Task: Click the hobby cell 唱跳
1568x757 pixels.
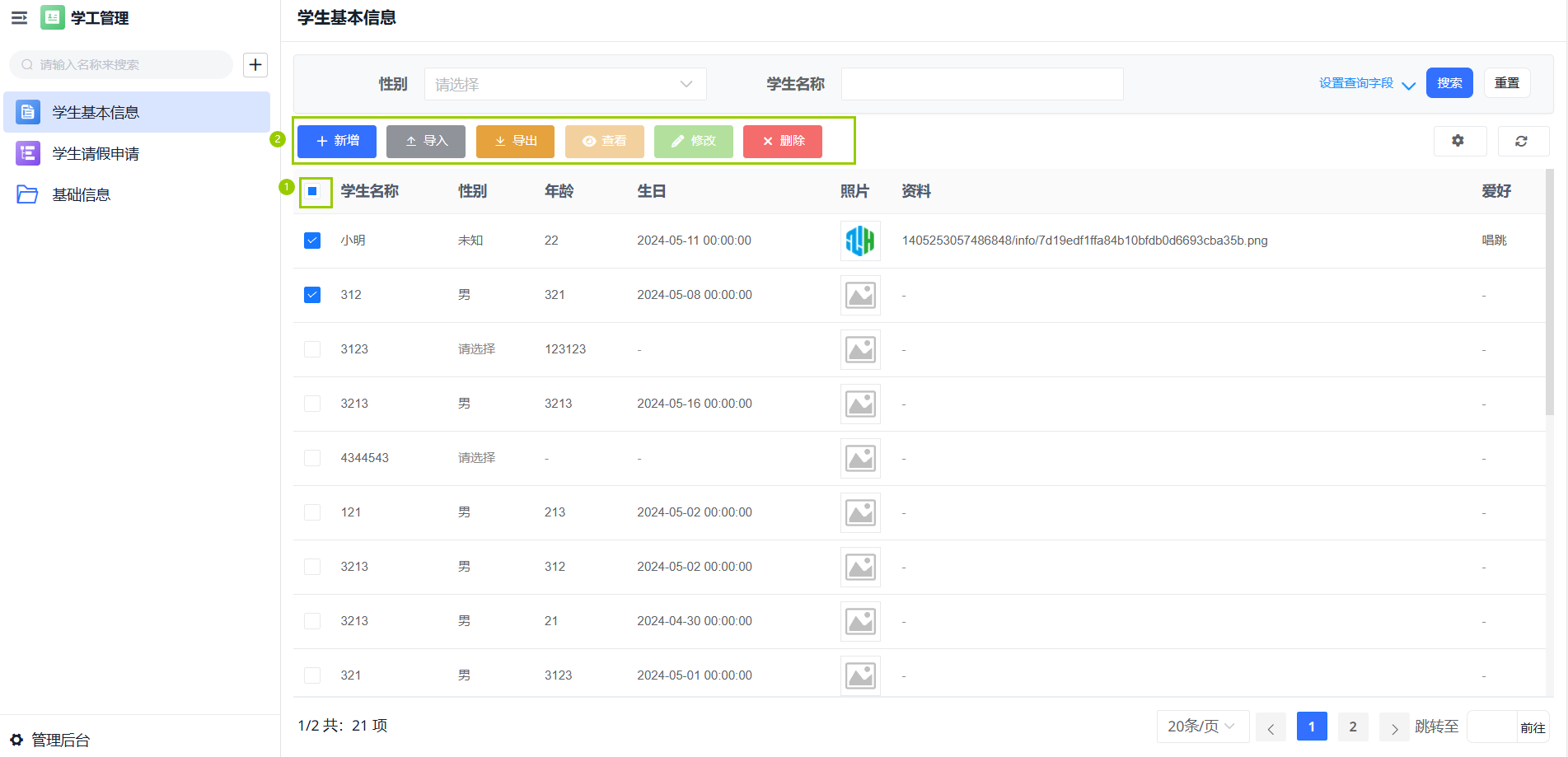Action: coord(1494,241)
